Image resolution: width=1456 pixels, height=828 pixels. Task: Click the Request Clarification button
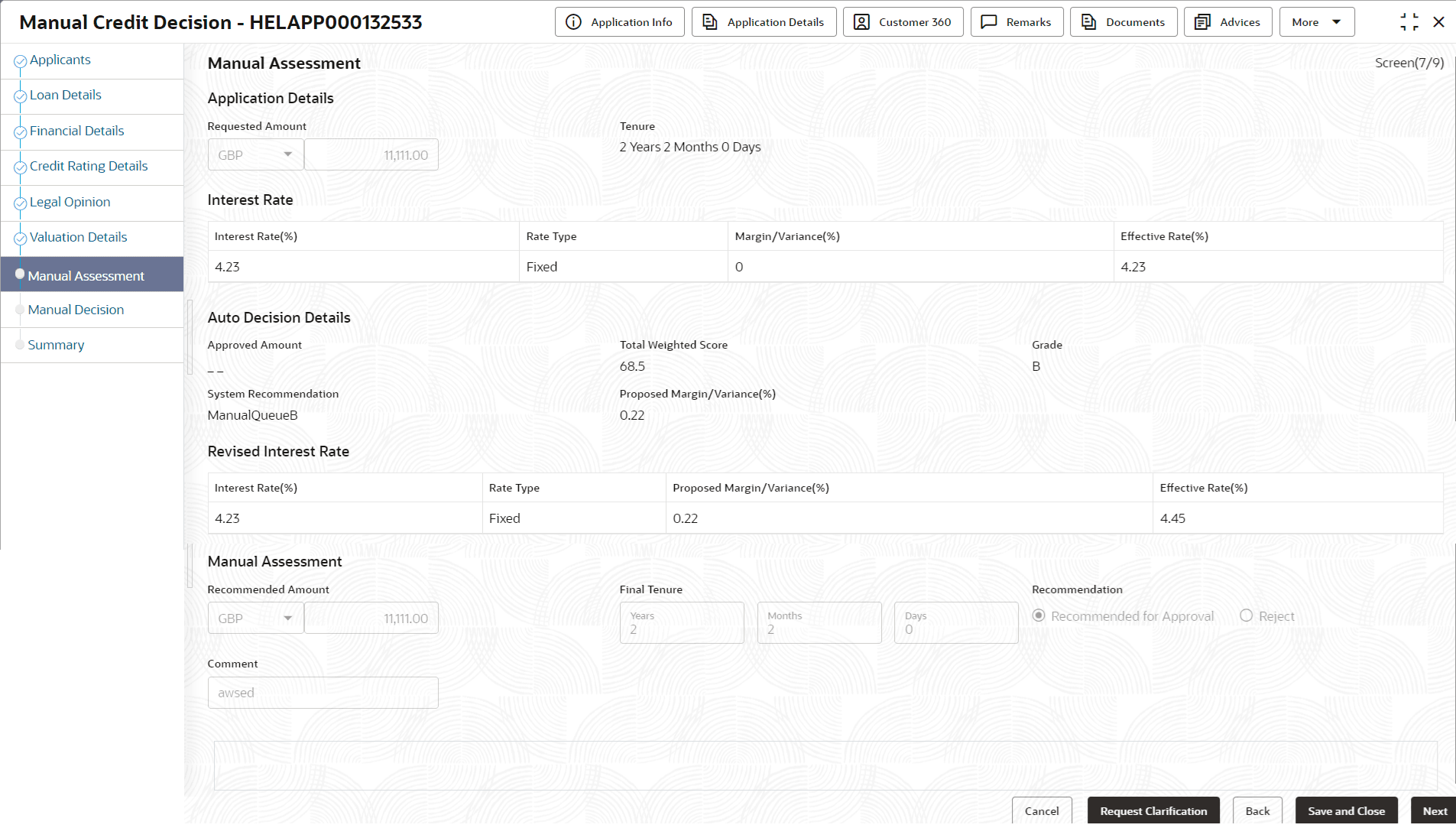coord(1154,811)
